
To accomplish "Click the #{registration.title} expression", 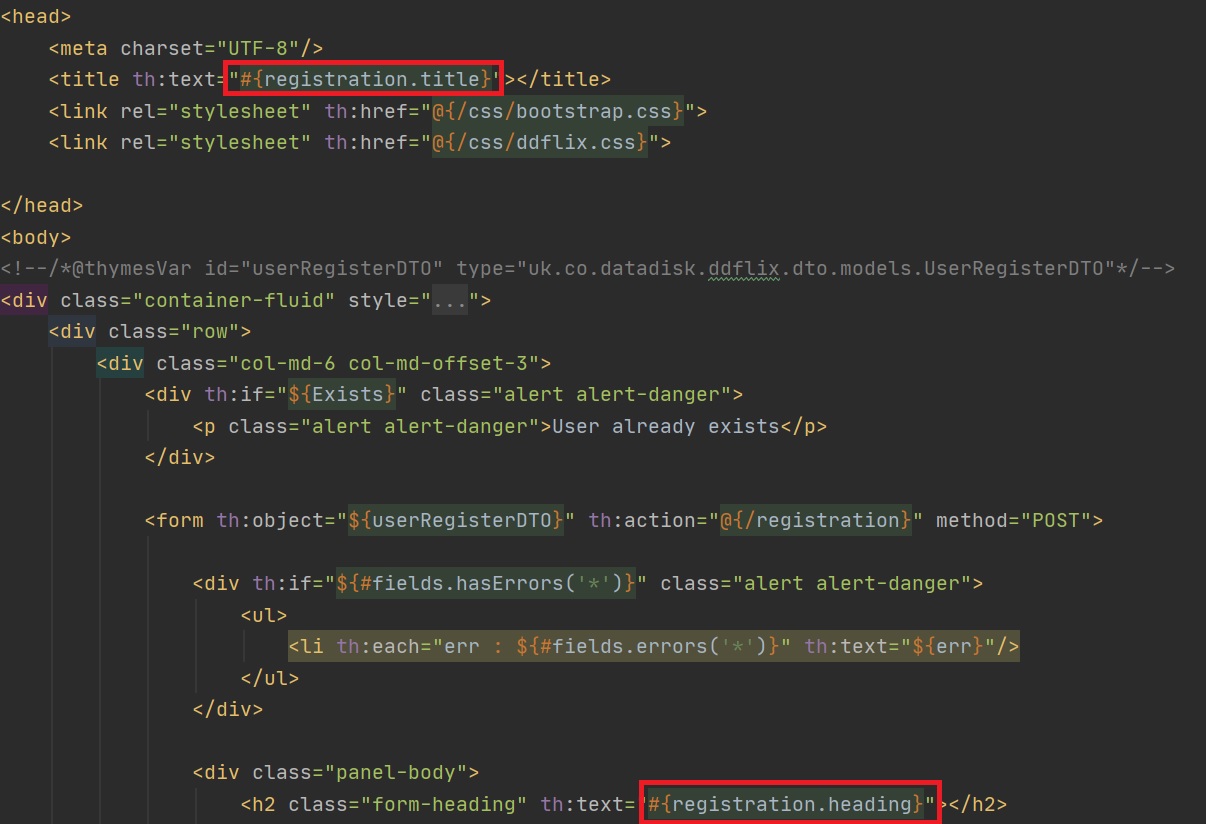I will [x=365, y=79].
